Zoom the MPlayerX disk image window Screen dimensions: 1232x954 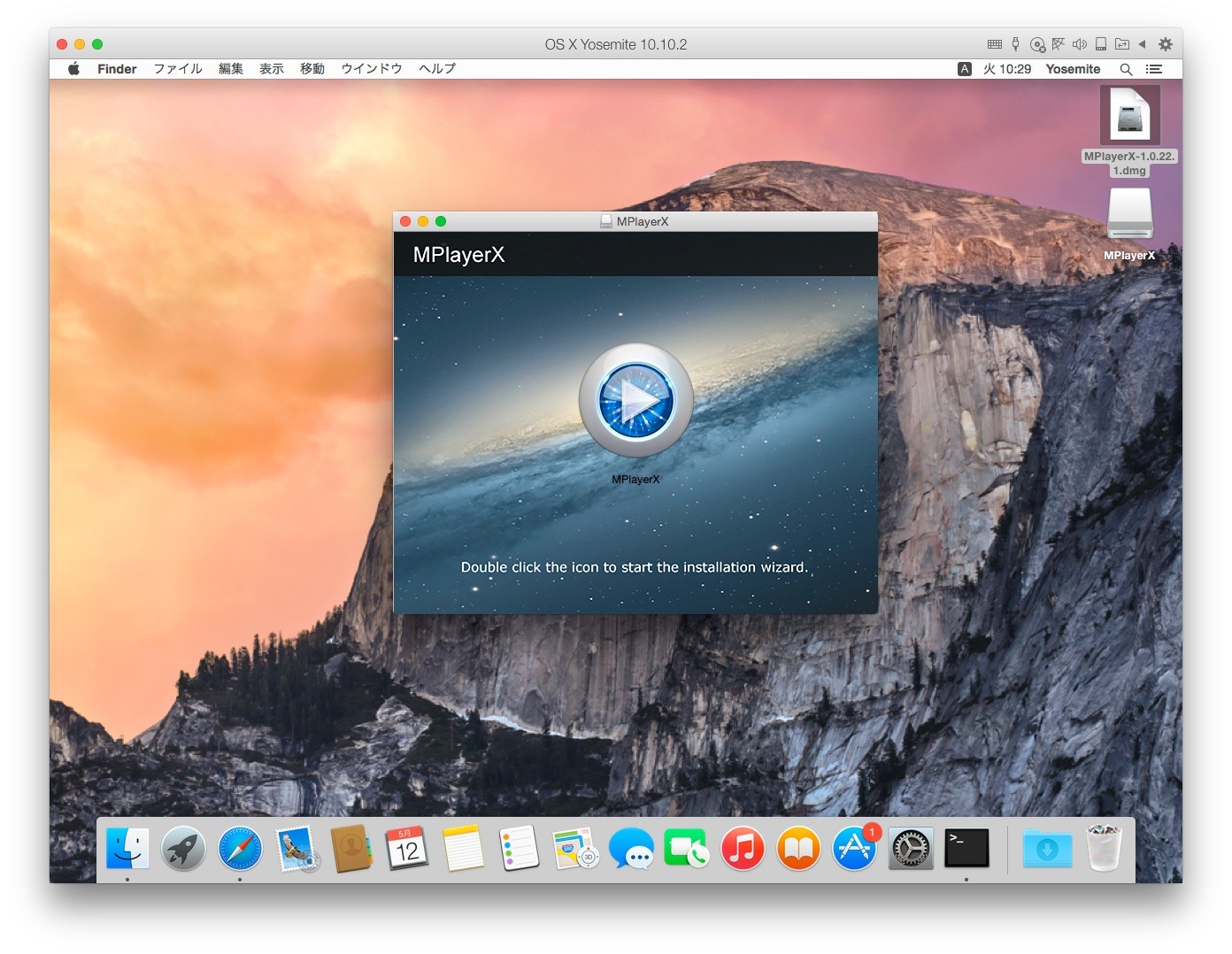(441, 221)
